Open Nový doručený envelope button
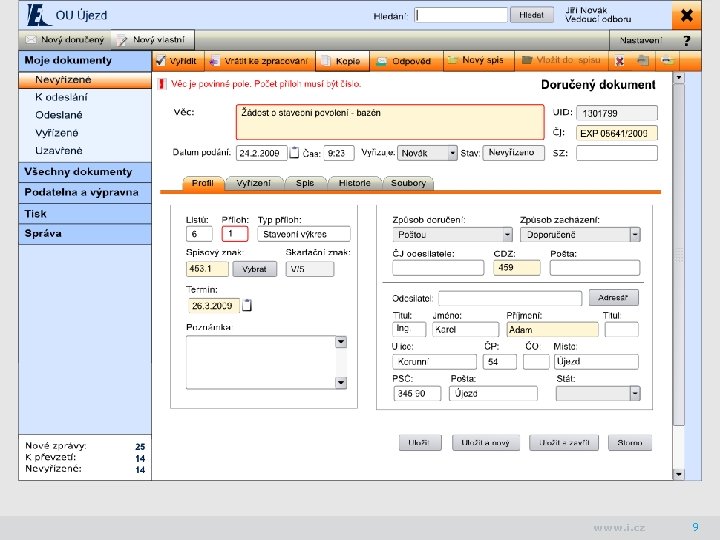Screen dimensions: 720x540 (x=65, y=40)
